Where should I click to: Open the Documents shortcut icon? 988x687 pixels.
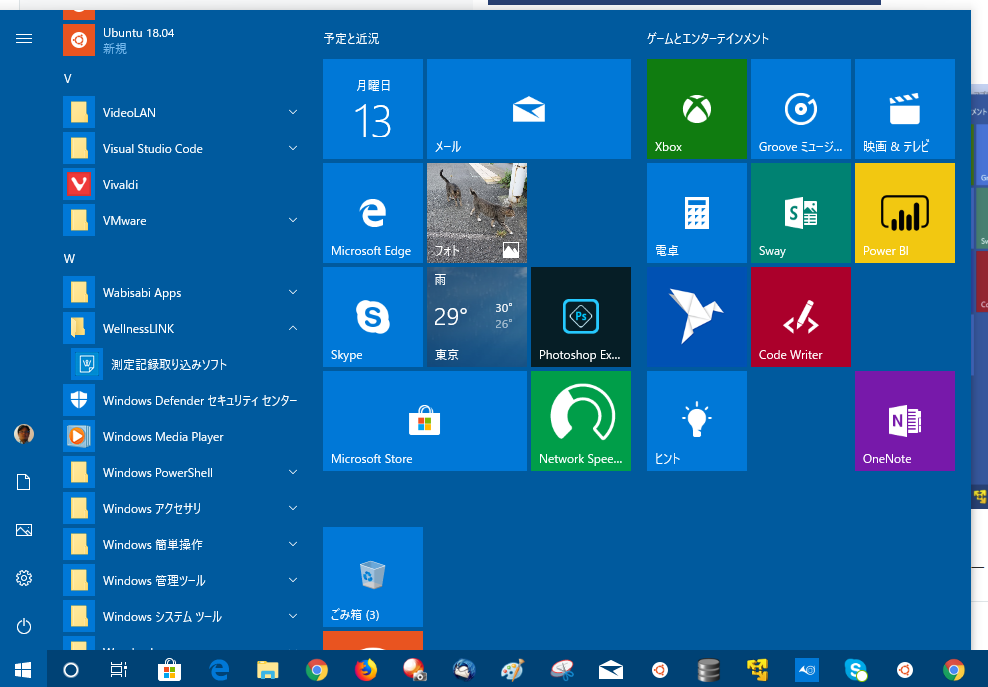tap(24, 482)
